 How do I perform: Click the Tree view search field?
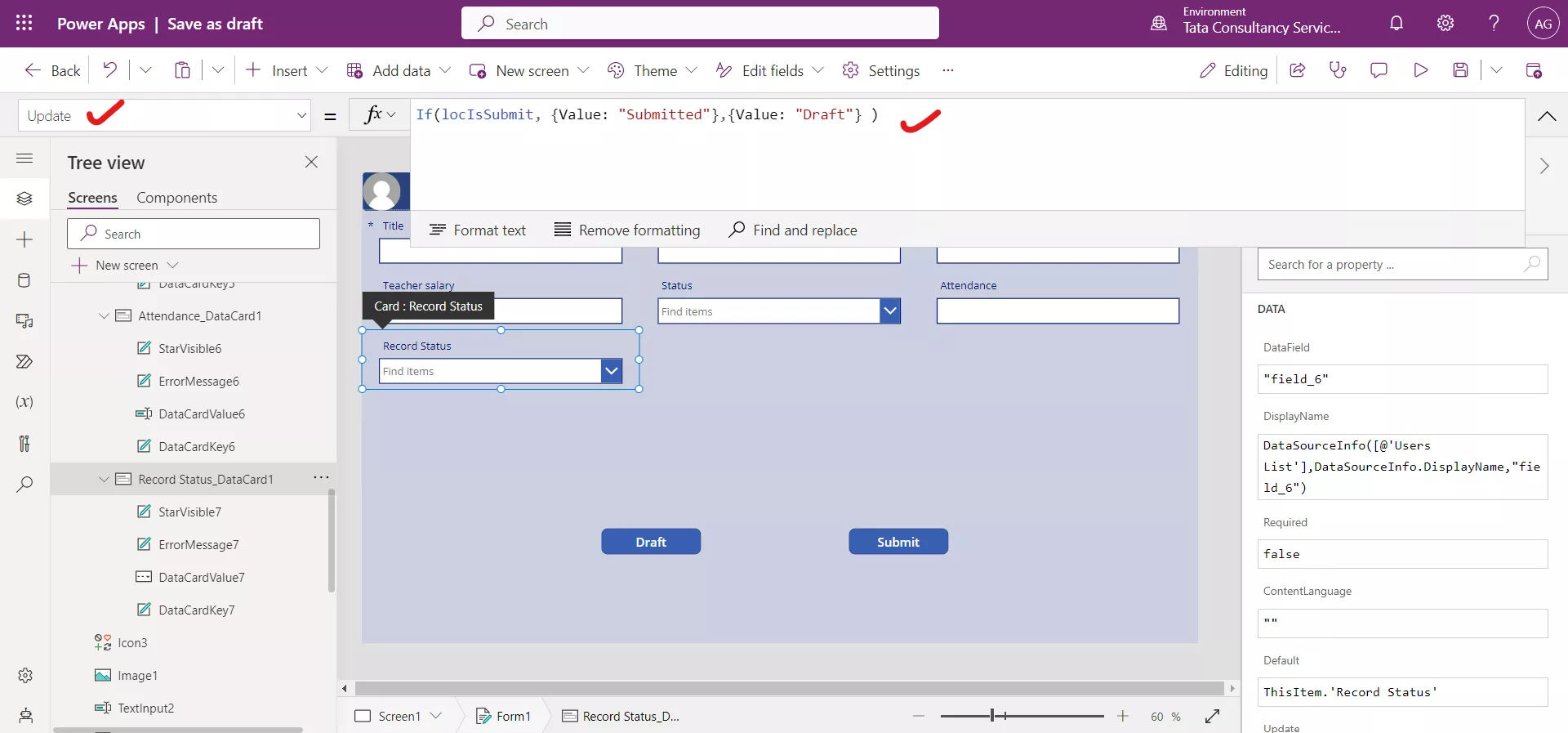coord(194,234)
